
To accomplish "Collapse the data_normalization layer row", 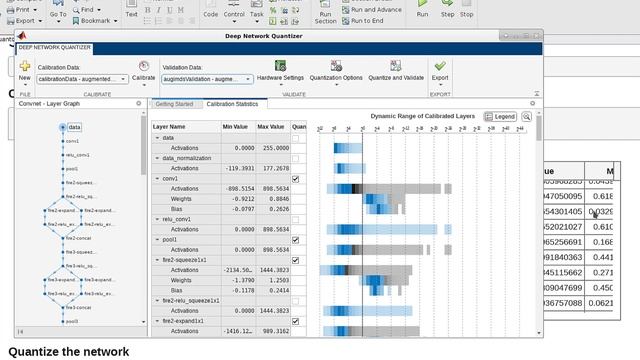I will tap(158, 158).
